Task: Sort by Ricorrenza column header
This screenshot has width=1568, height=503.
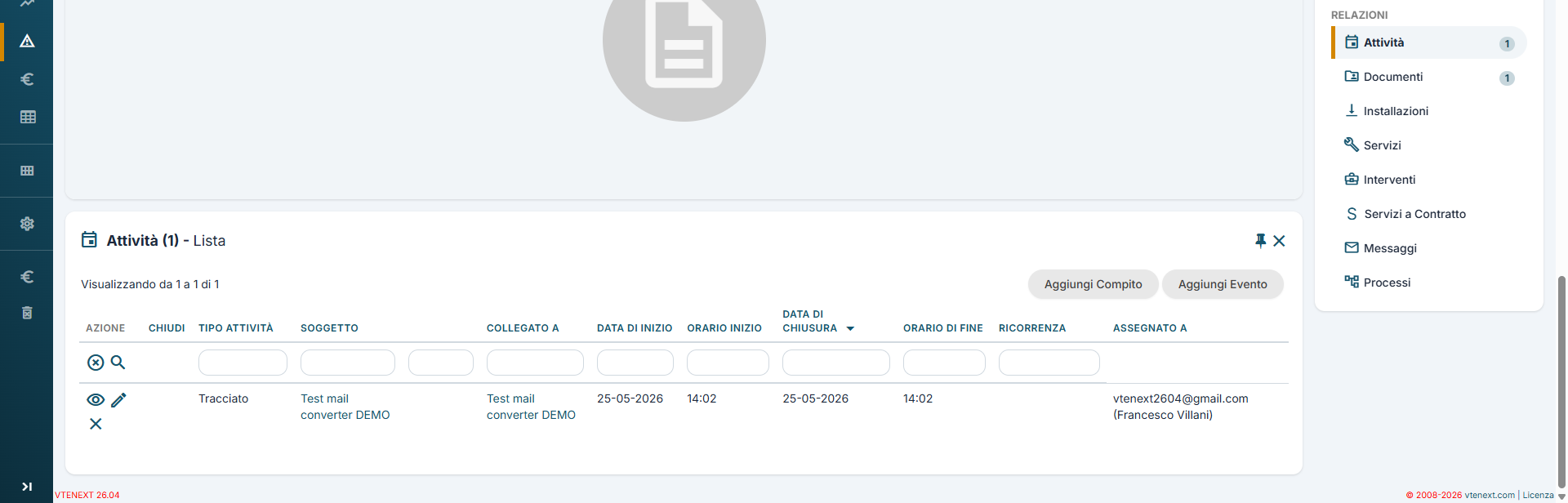Action: [1032, 328]
